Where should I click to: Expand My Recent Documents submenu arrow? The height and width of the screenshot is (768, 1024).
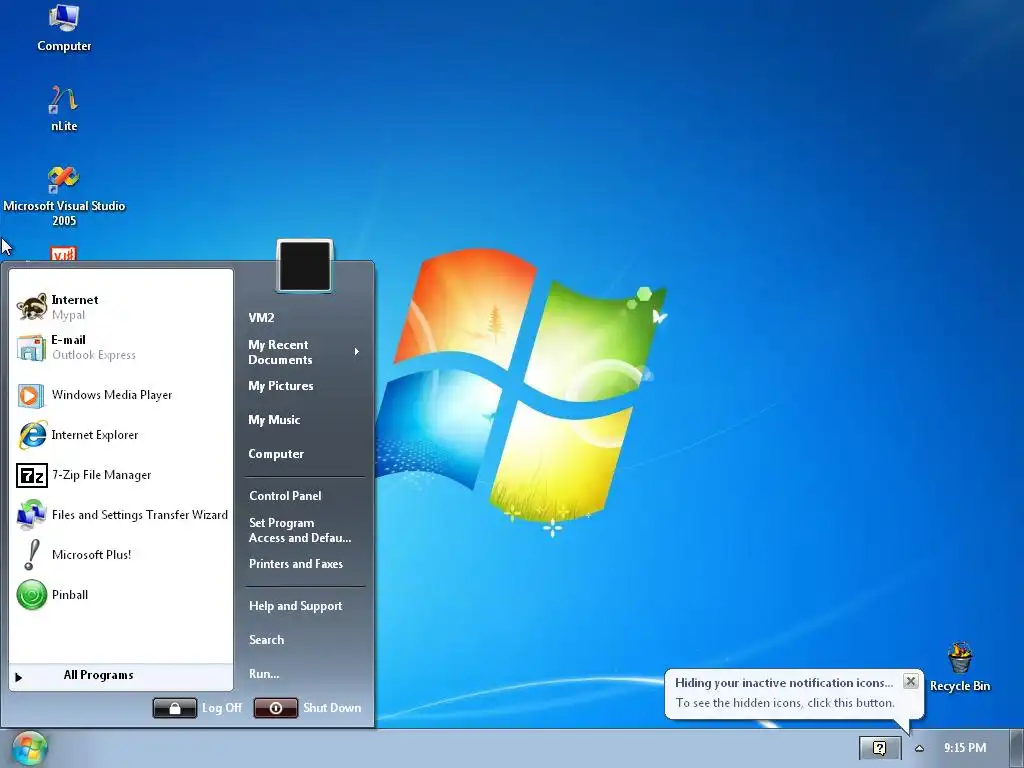[357, 352]
